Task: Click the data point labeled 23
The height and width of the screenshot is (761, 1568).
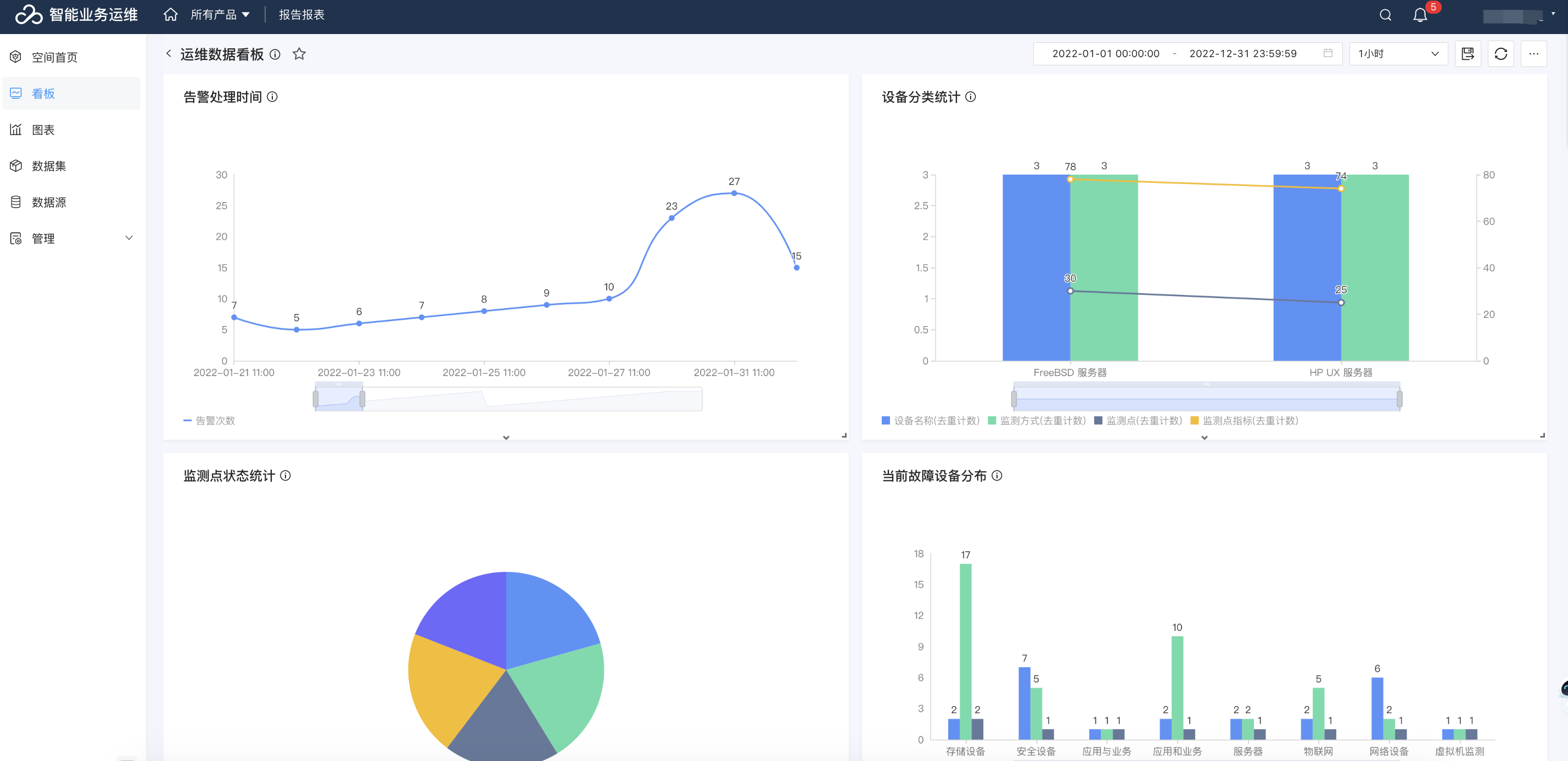Action: click(671, 217)
